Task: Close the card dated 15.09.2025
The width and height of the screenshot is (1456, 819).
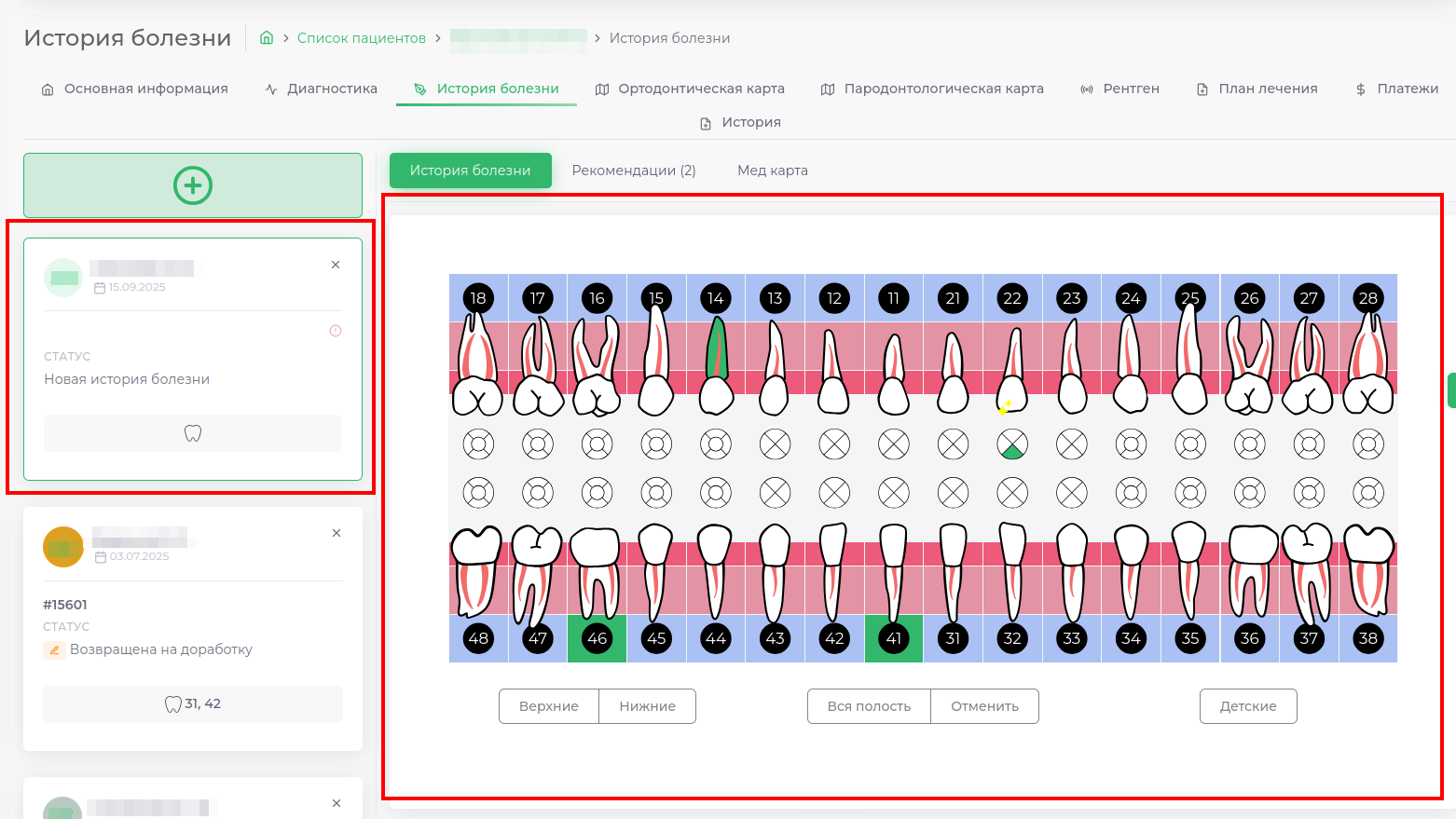Action: pyautogui.click(x=336, y=265)
